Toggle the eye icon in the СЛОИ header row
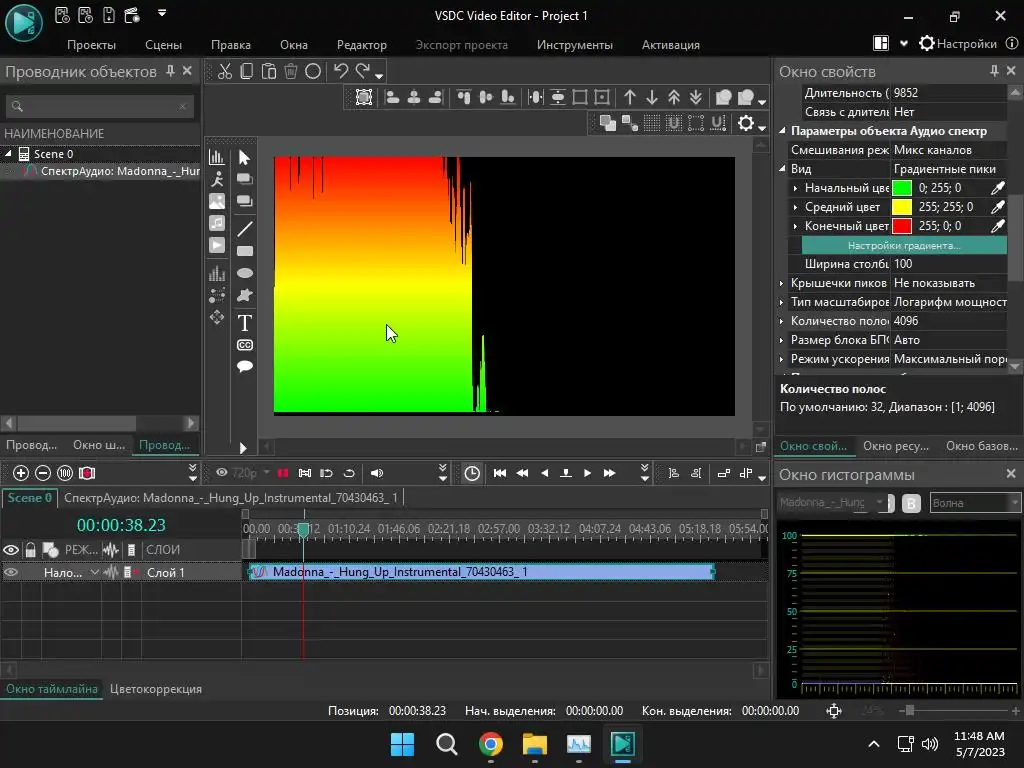The height and width of the screenshot is (768, 1024). click(11, 550)
